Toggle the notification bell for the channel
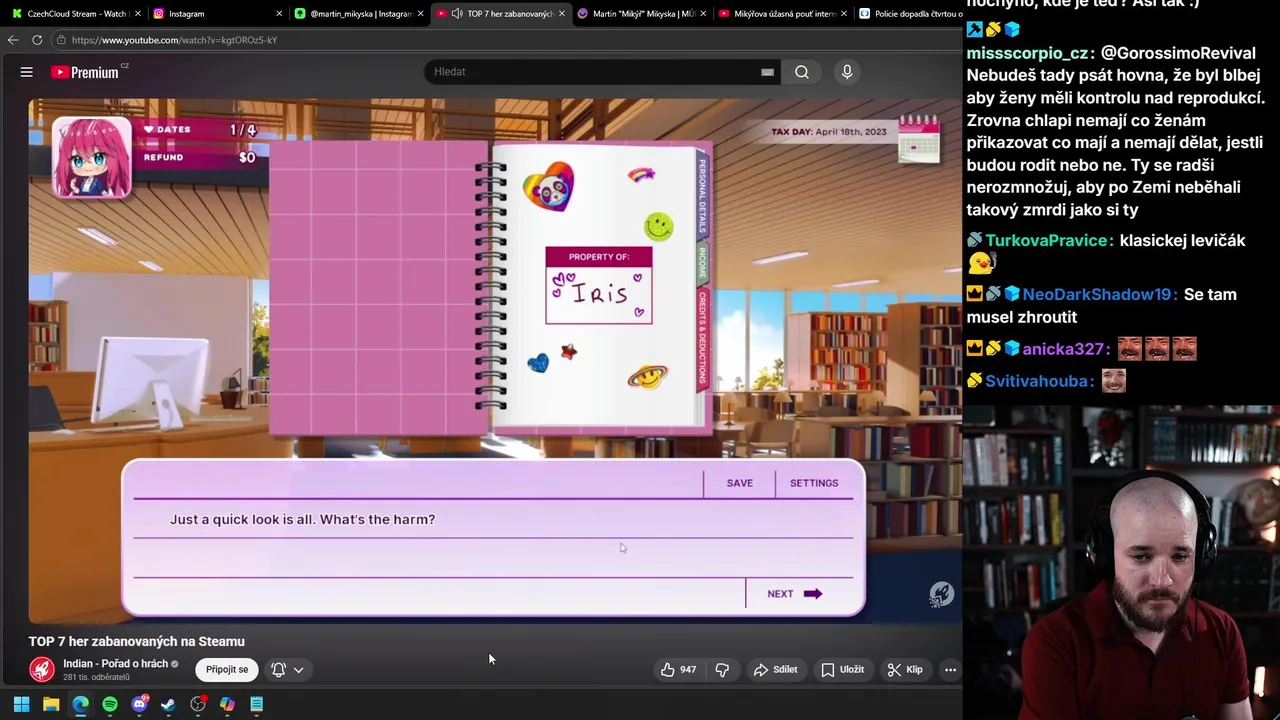The width and height of the screenshot is (1280, 720). point(279,669)
